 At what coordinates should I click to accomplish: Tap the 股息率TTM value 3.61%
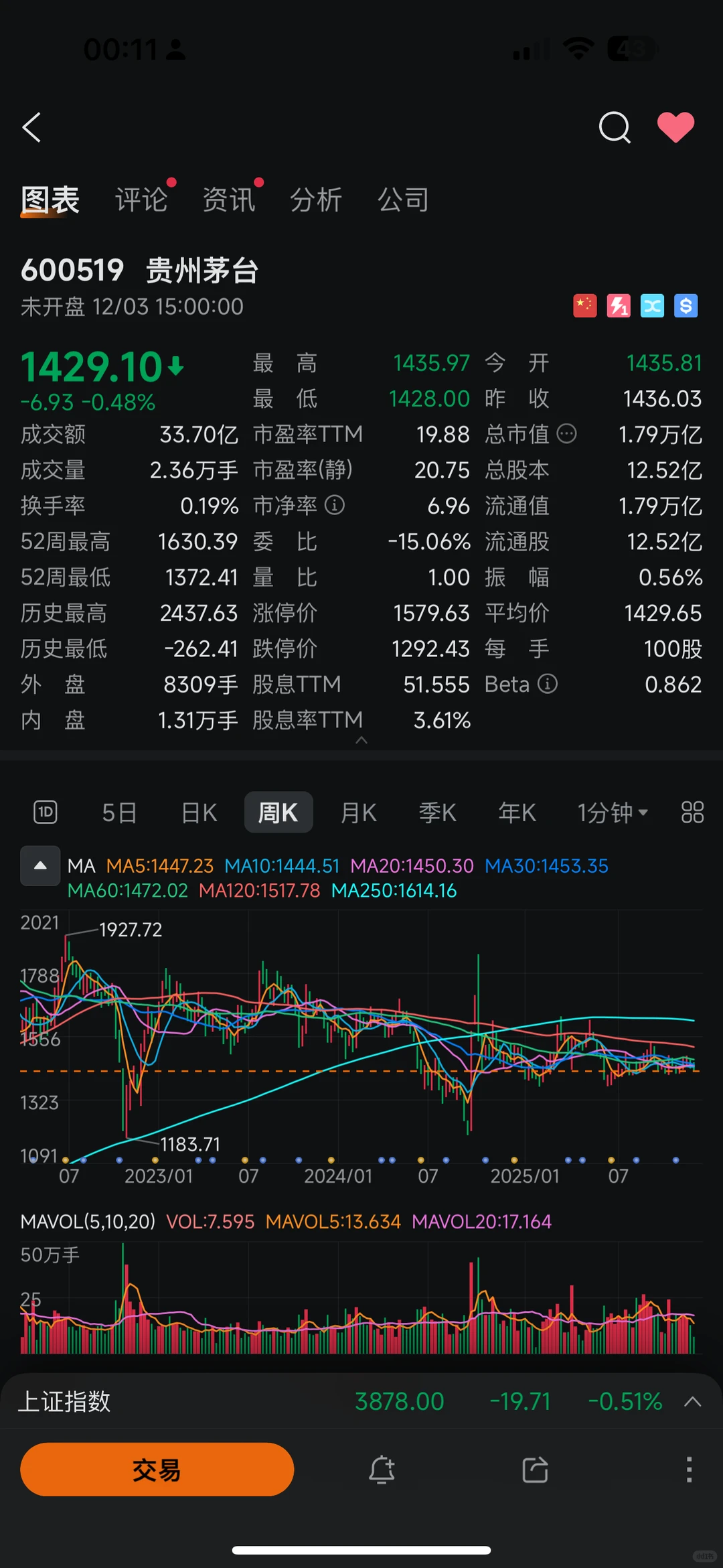click(x=442, y=720)
